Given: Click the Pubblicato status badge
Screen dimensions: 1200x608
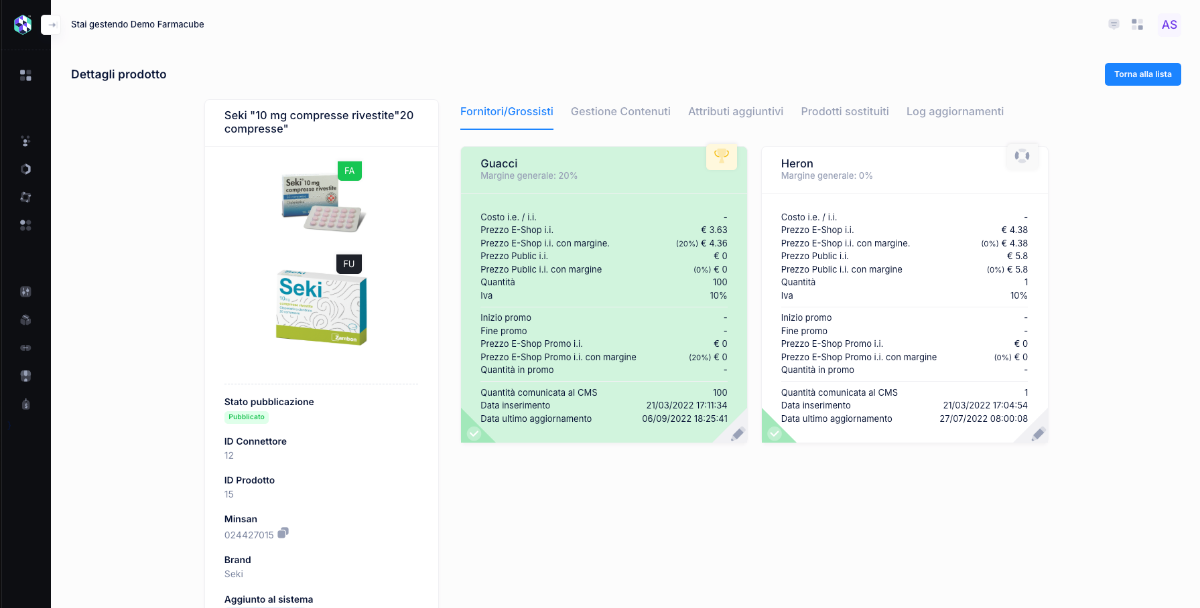Looking at the screenshot, I should coord(246,416).
